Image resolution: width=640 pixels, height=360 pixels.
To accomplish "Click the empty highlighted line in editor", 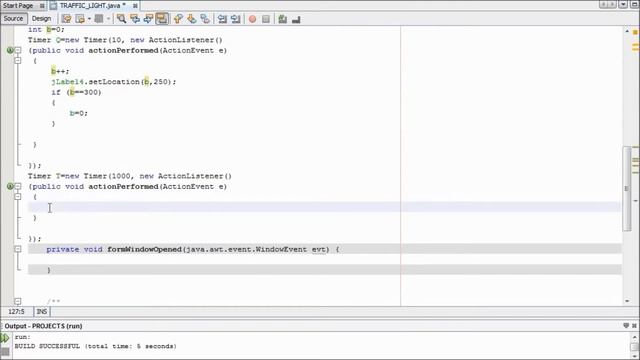I will click(324, 207).
